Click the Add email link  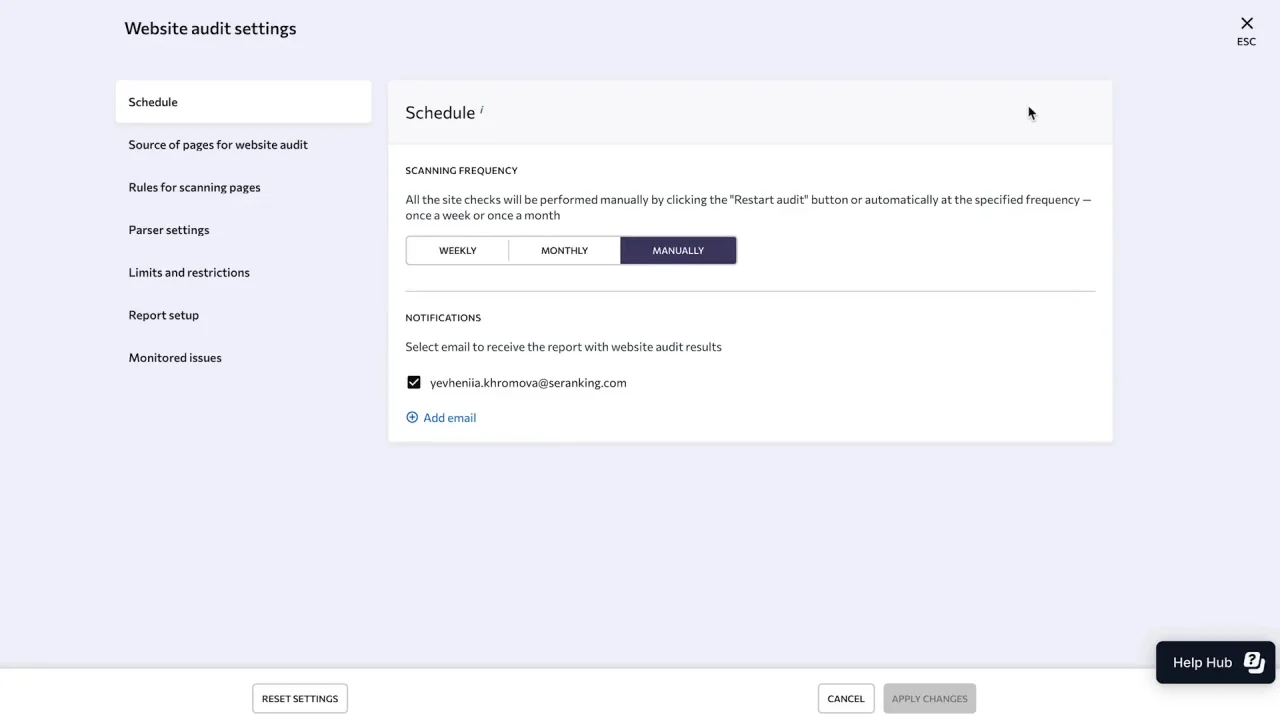[449, 418]
